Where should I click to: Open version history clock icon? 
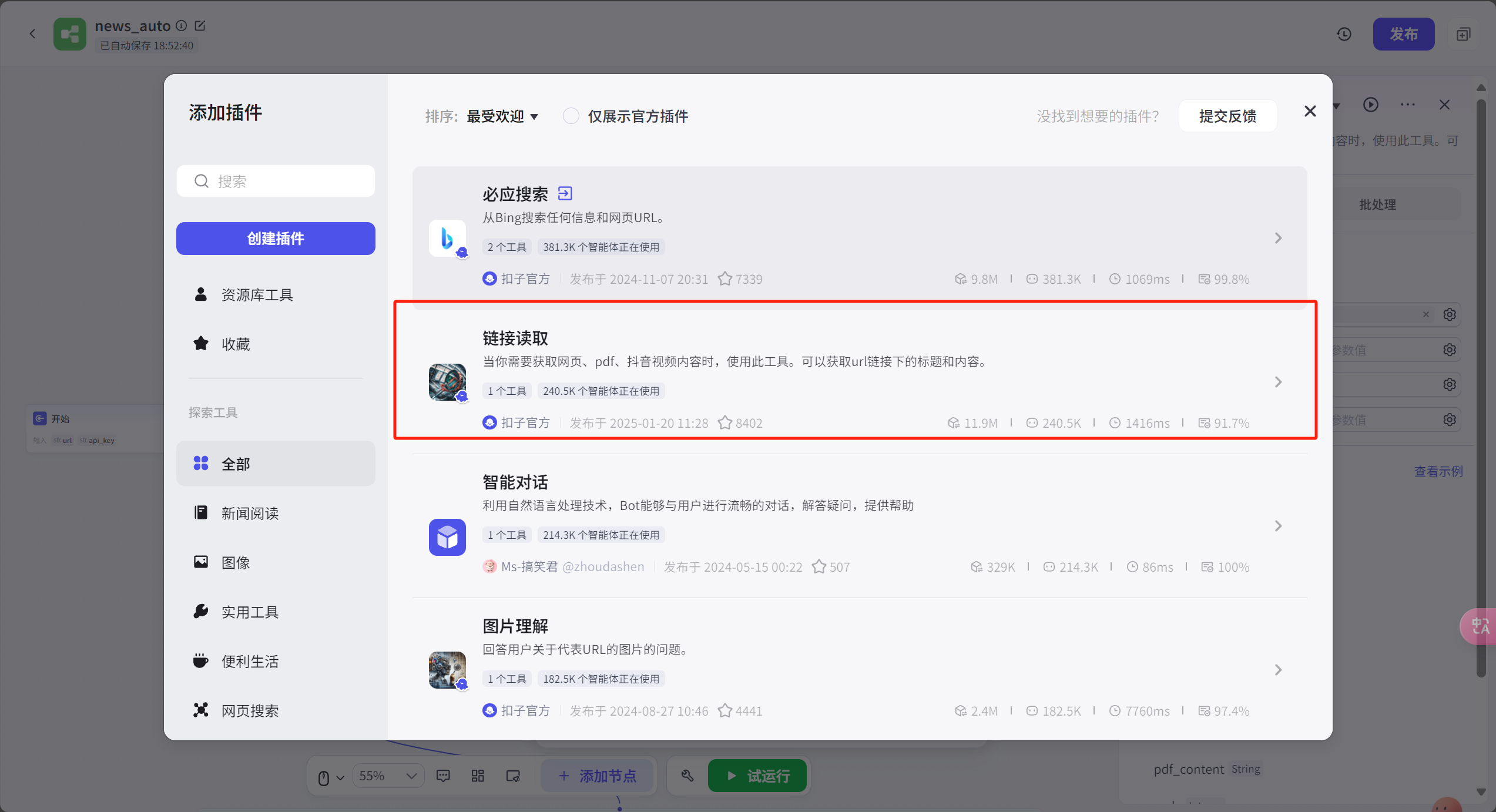[x=1344, y=34]
